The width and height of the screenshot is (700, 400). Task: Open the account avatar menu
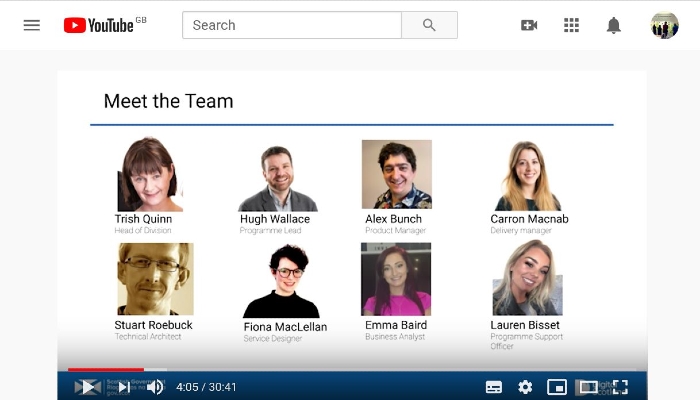click(664, 25)
